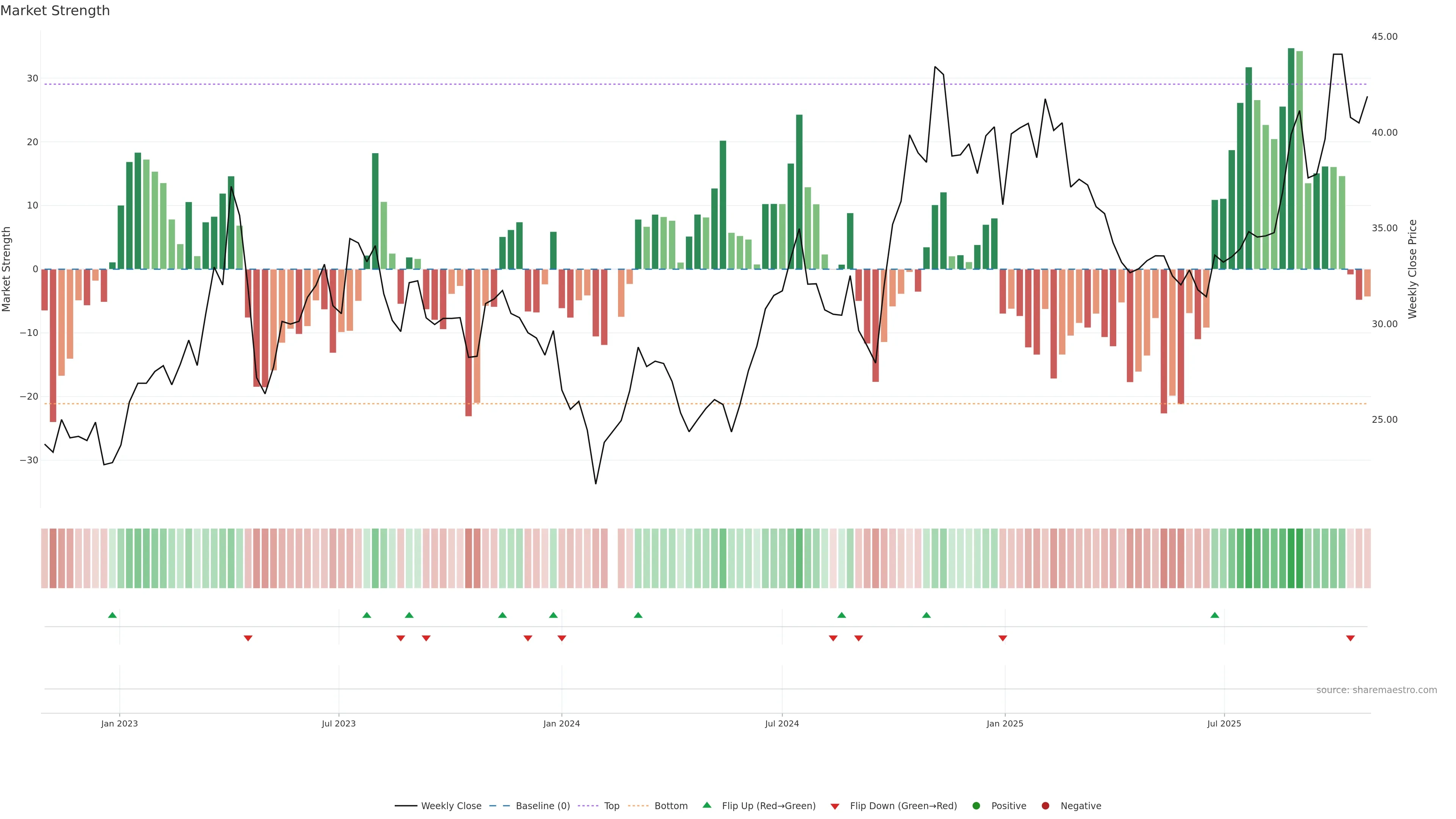Click the red Flip Down triangle in legend

click(835, 806)
